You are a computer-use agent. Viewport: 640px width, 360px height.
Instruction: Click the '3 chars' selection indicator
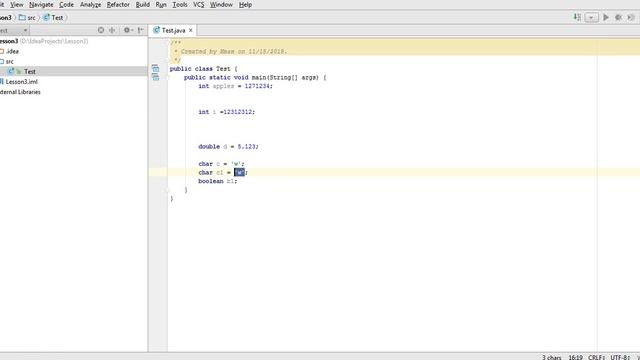[551, 357]
